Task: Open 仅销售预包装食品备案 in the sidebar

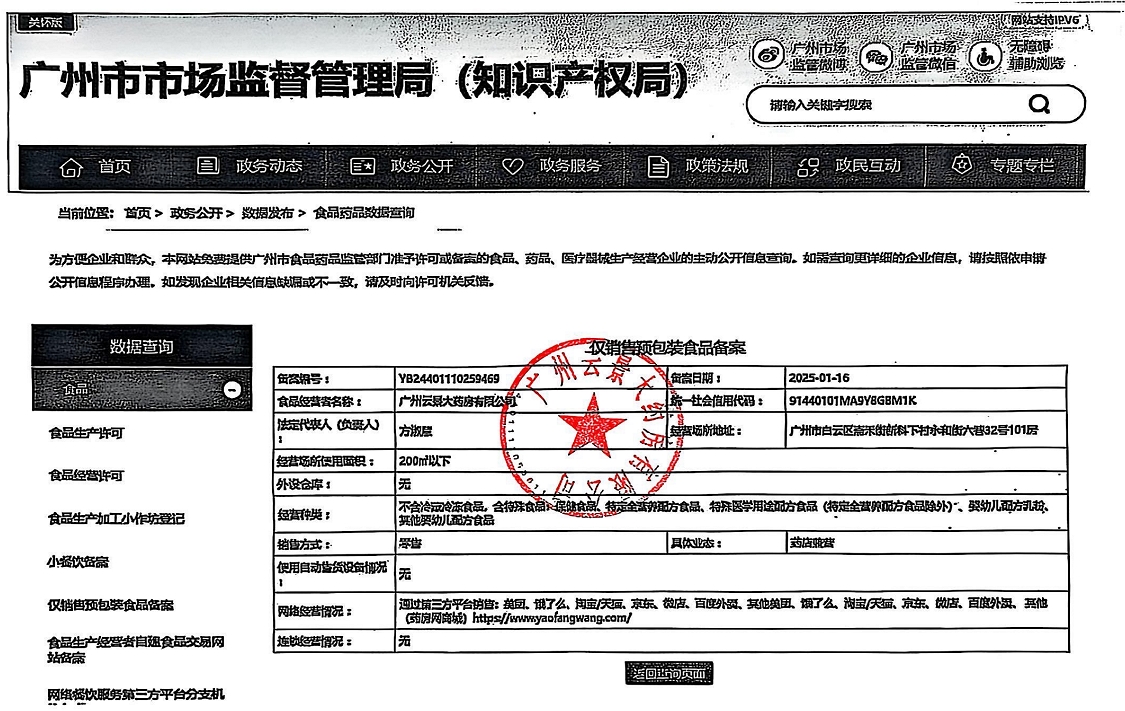Action: [110, 605]
